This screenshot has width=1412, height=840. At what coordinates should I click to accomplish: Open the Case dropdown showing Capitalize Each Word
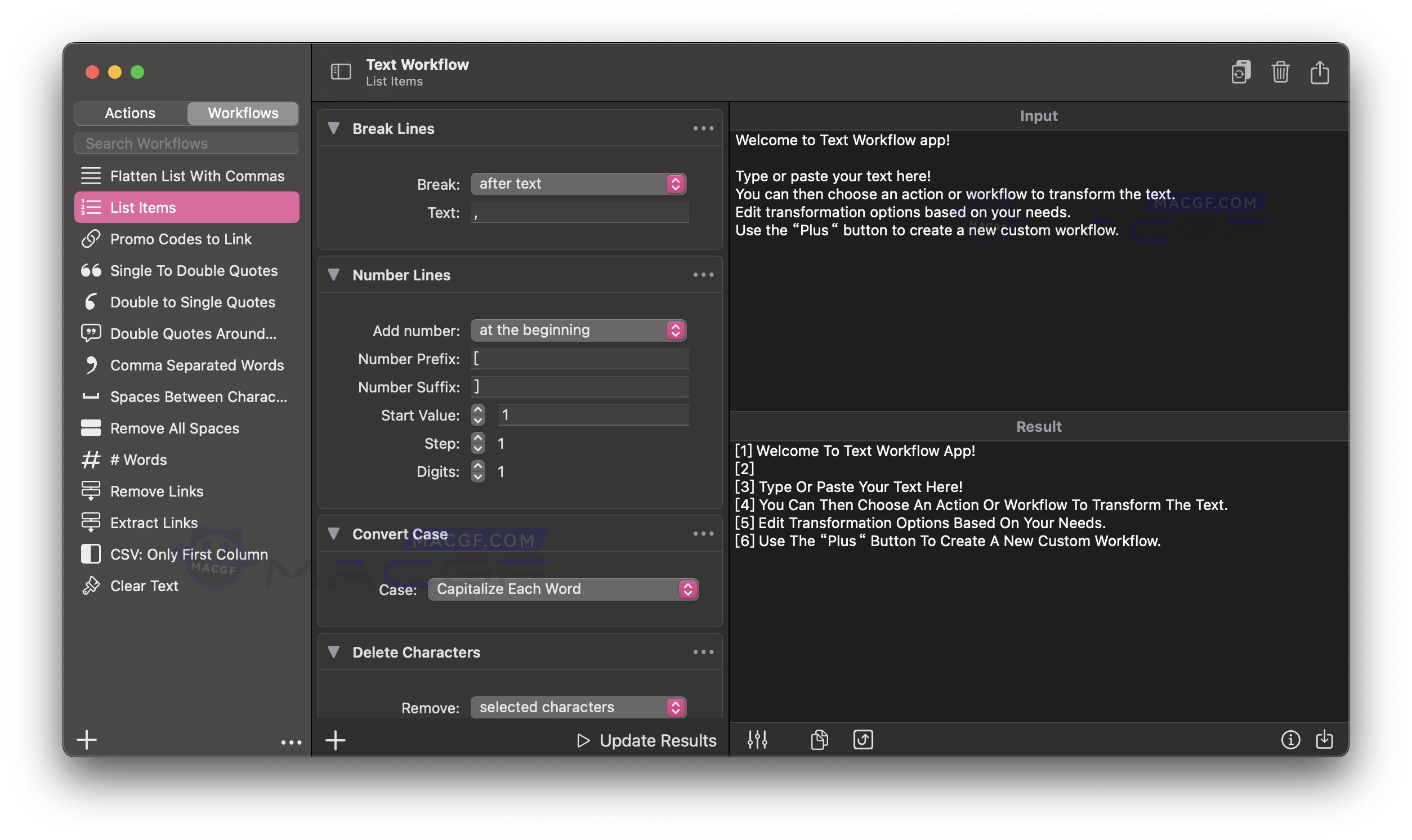pos(562,589)
